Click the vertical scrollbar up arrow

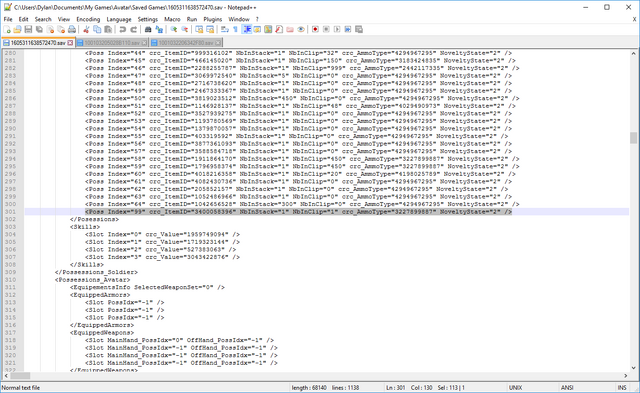[633, 53]
